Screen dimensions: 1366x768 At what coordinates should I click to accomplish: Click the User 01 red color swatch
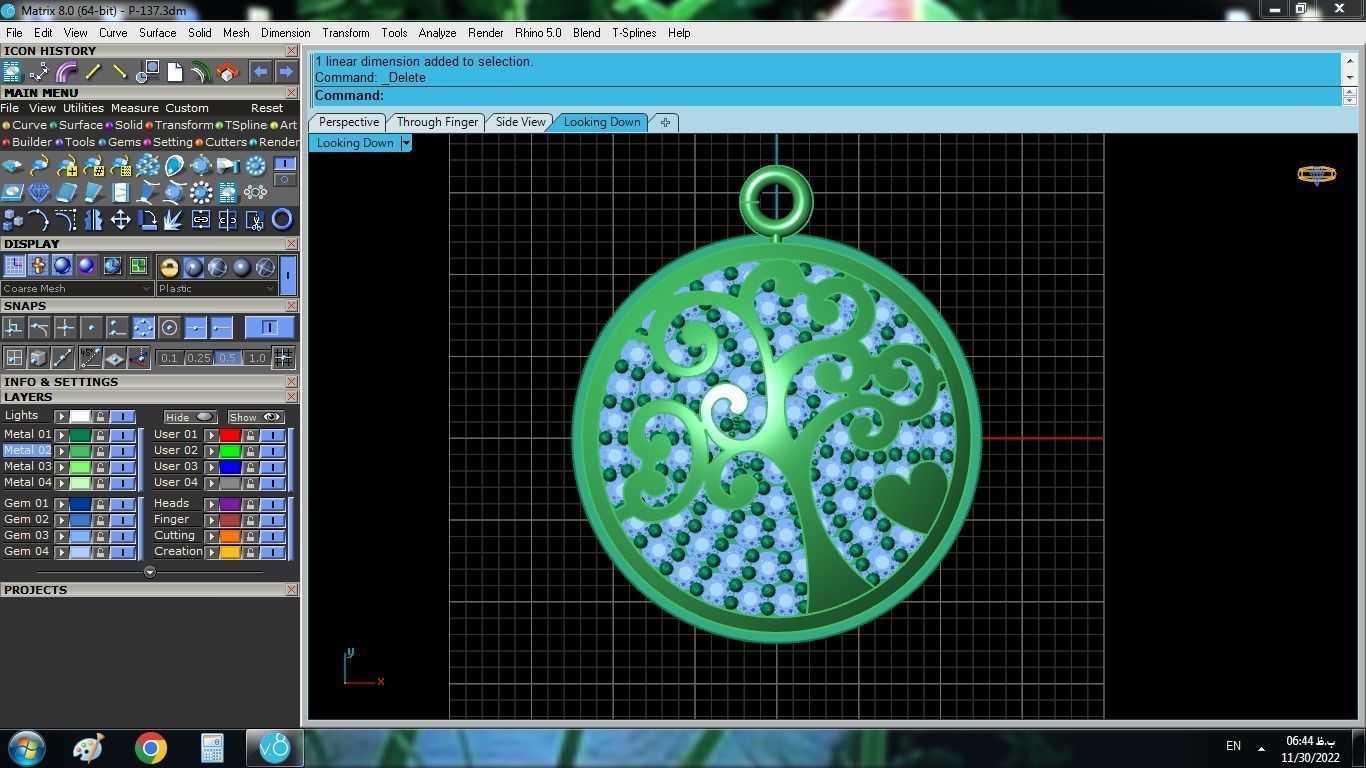tap(230, 435)
